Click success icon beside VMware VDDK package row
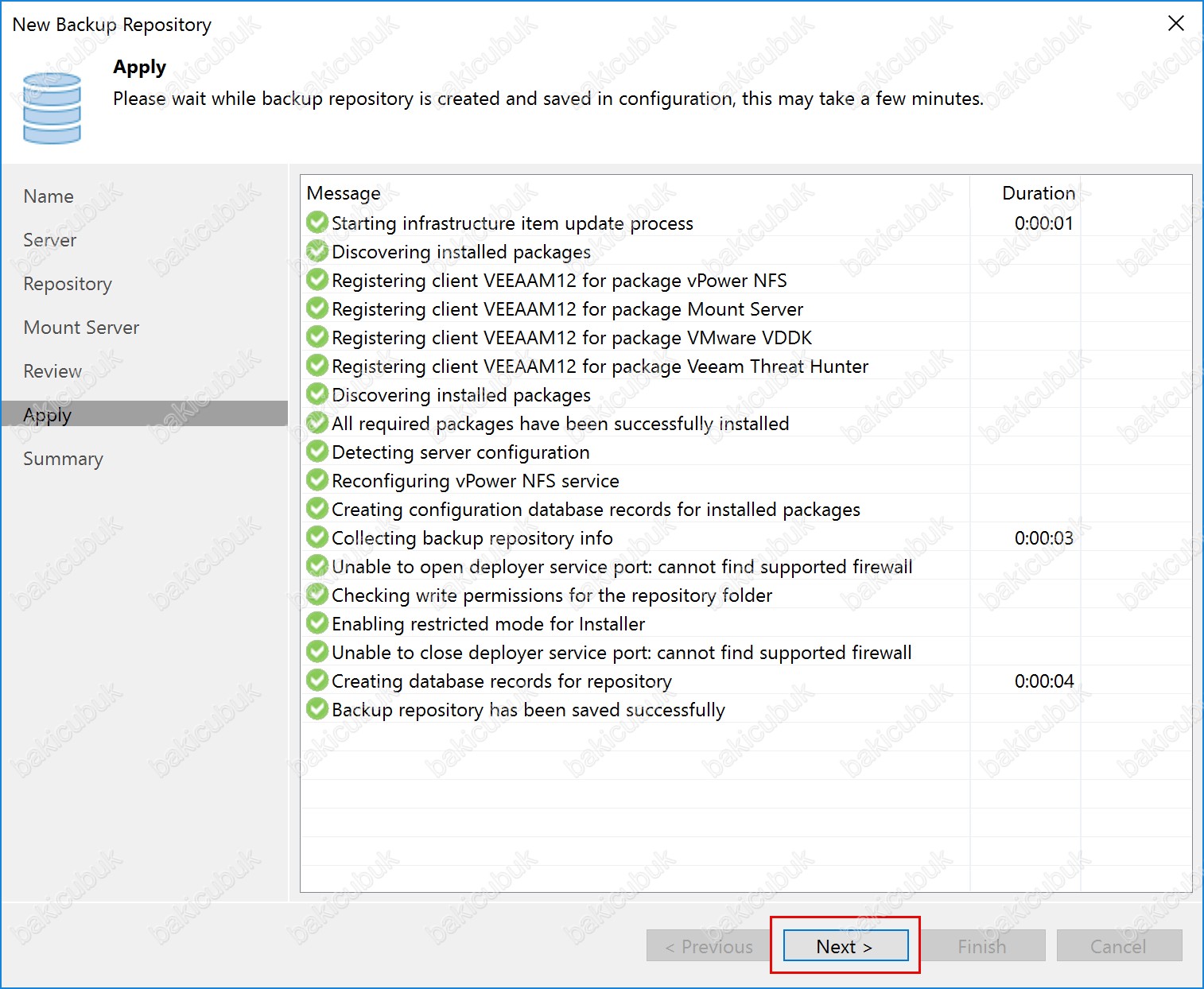 coord(317,337)
